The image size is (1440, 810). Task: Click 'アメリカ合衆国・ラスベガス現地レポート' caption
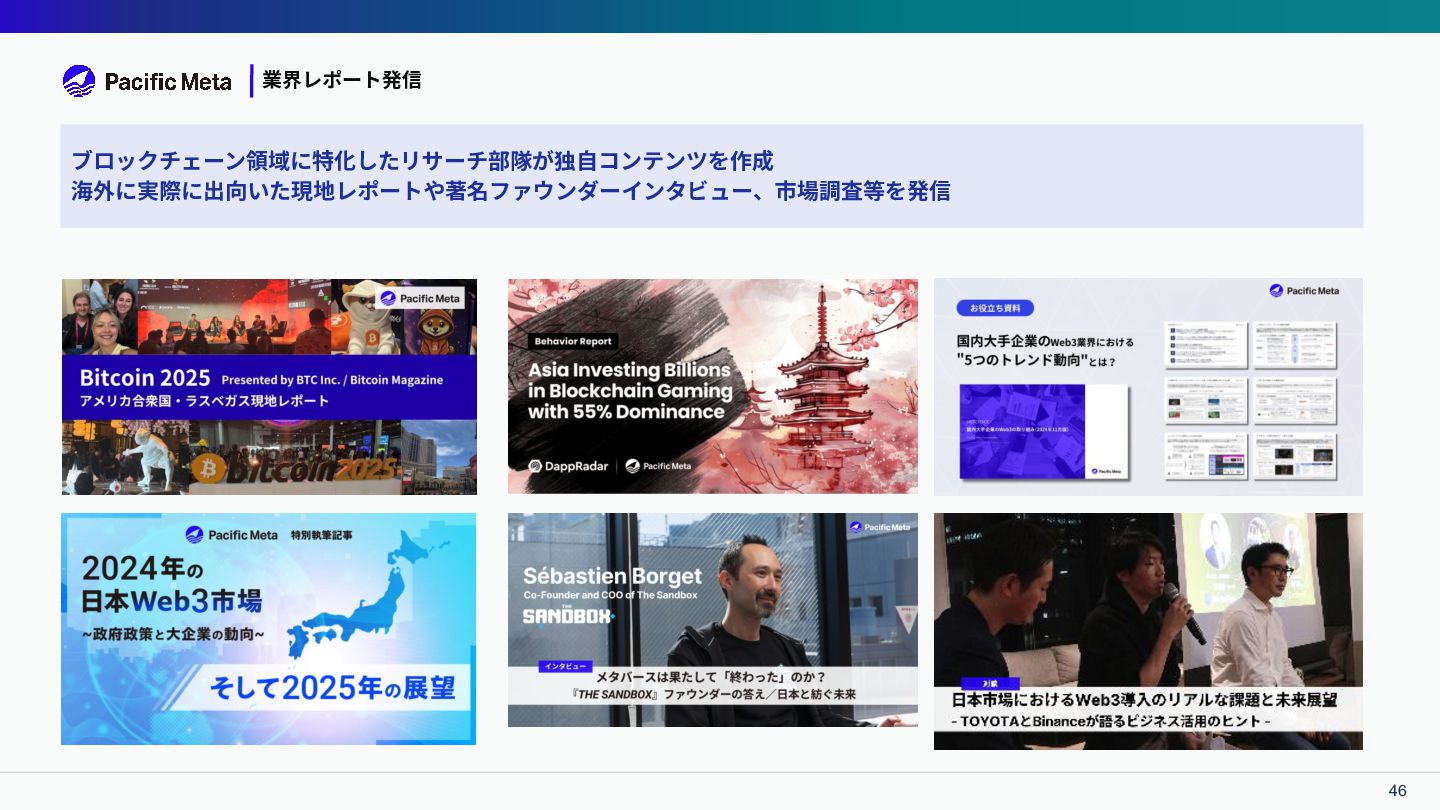204,402
